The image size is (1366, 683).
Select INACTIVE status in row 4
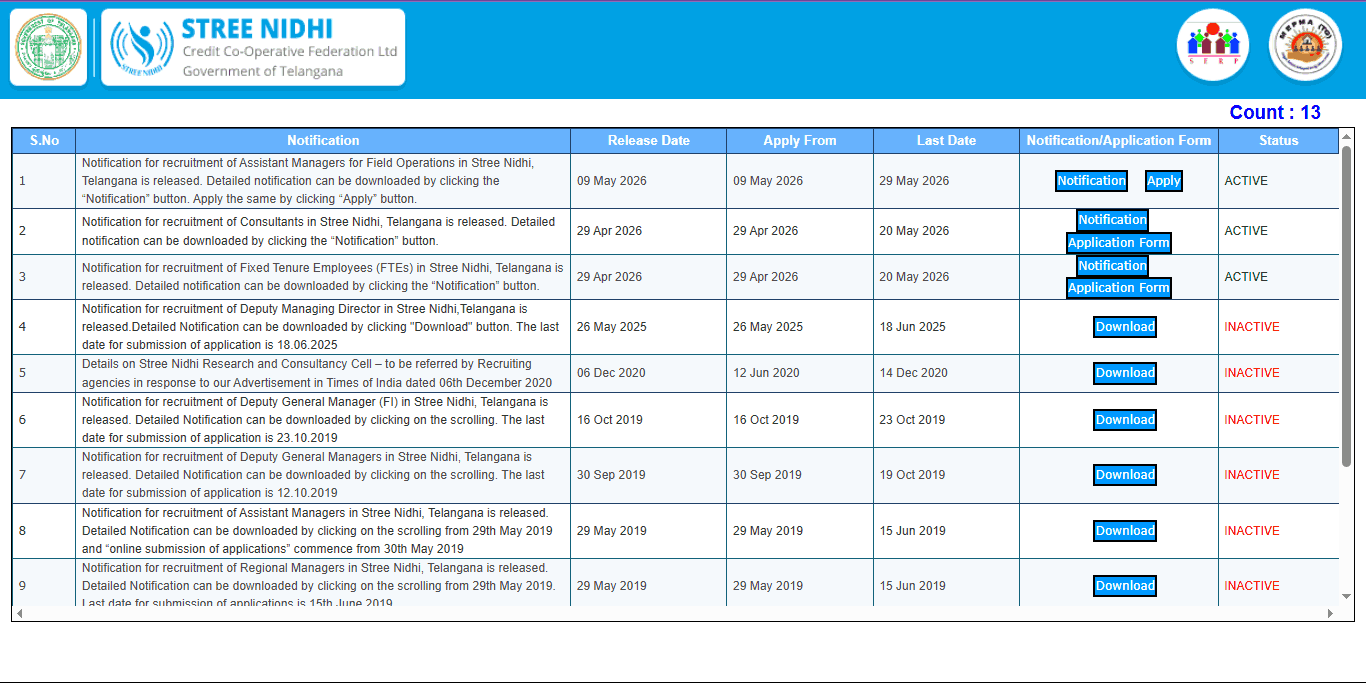click(1252, 327)
